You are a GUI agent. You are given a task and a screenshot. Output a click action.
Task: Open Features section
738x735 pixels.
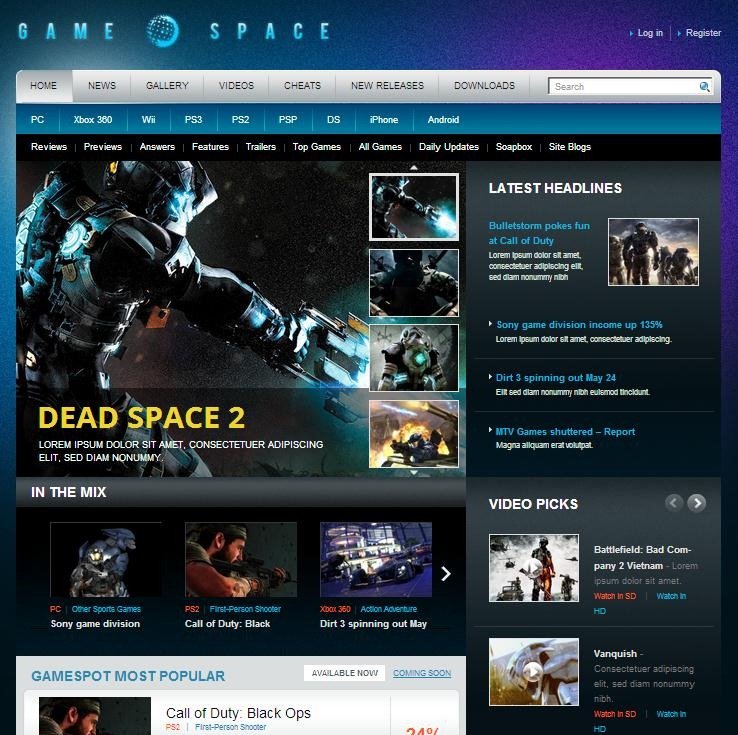point(210,147)
